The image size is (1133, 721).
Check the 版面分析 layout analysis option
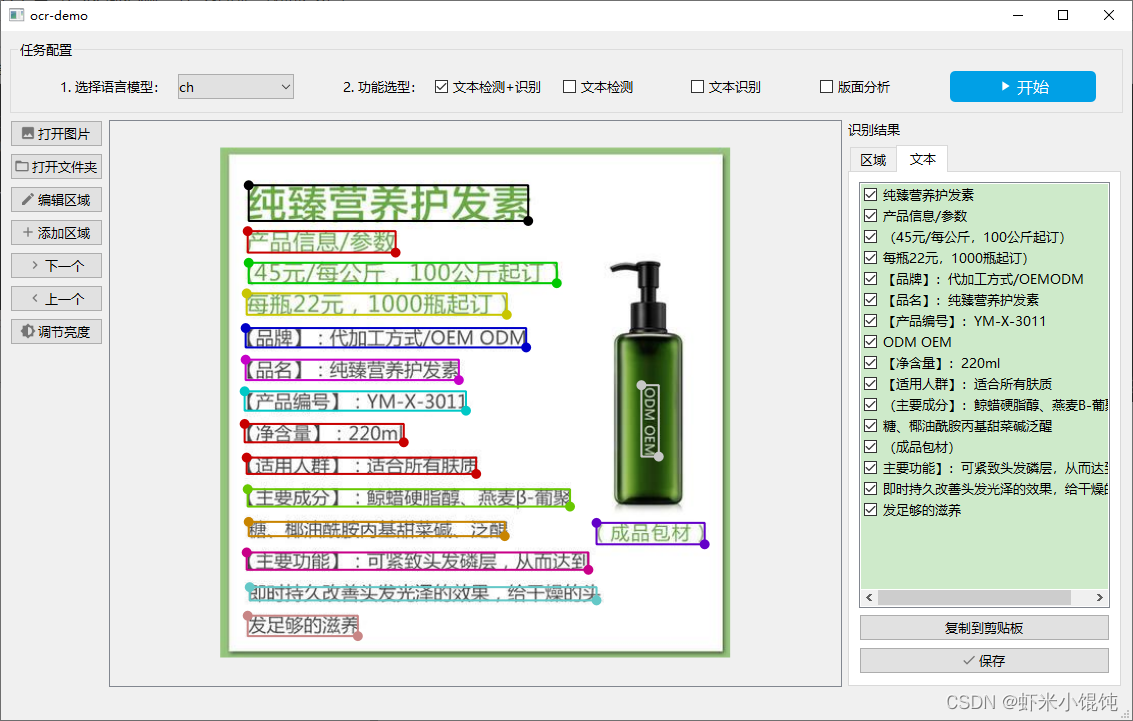click(x=826, y=86)
